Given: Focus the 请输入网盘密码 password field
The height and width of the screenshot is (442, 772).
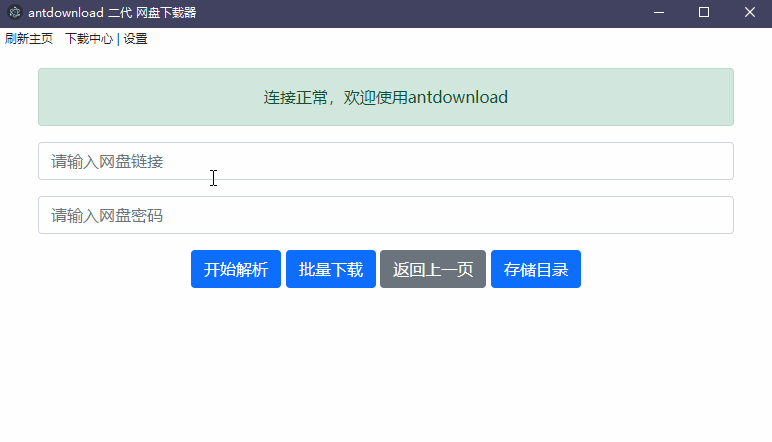Looking at the screenshot, I should point(385,215).
